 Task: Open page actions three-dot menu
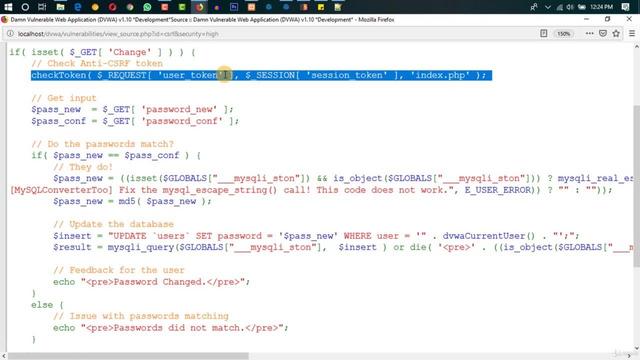tap(589, 34)
